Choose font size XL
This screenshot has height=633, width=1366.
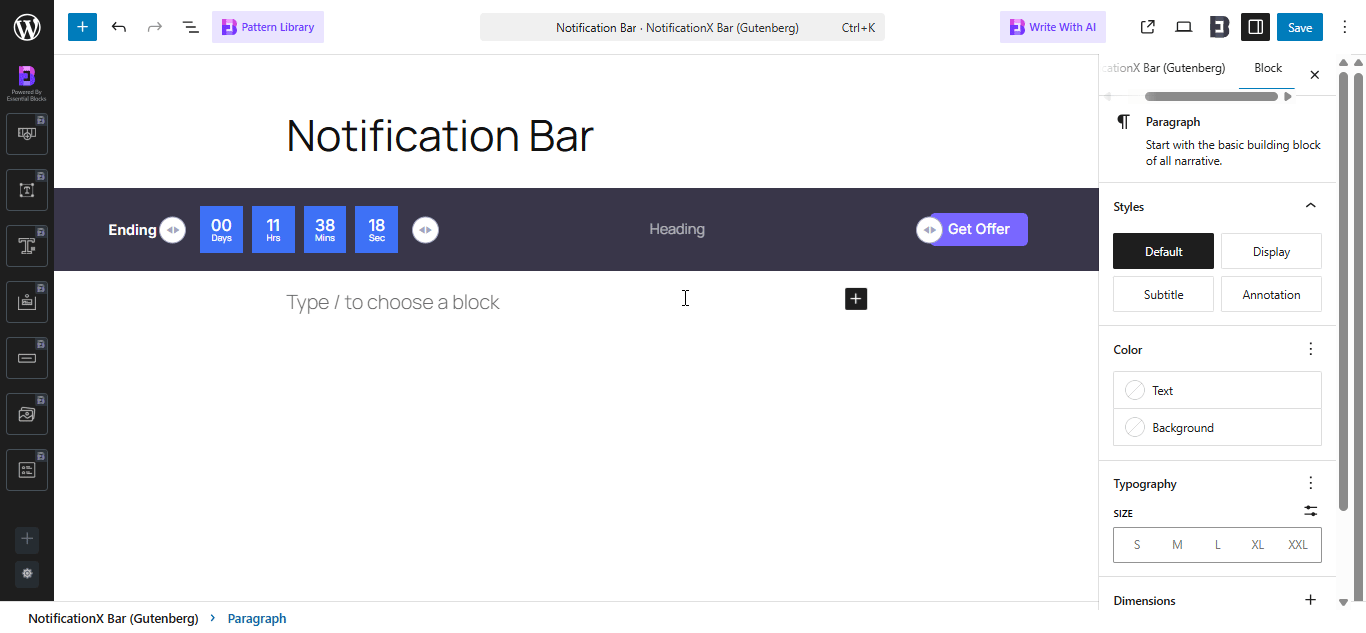tap(1258, 545)
